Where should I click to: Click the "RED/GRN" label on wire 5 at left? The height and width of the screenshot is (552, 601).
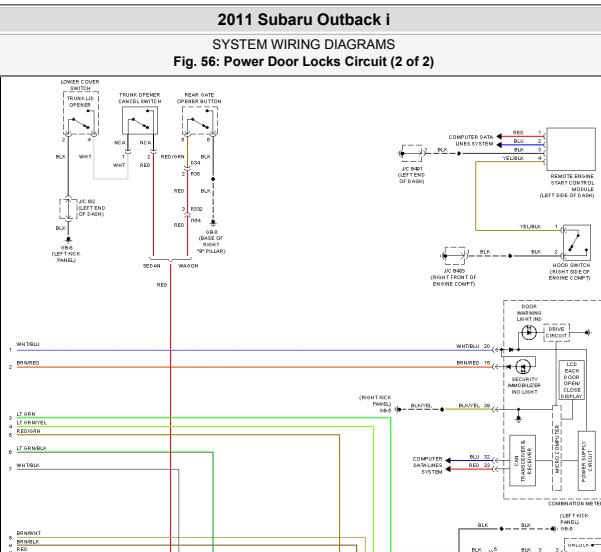28,431
